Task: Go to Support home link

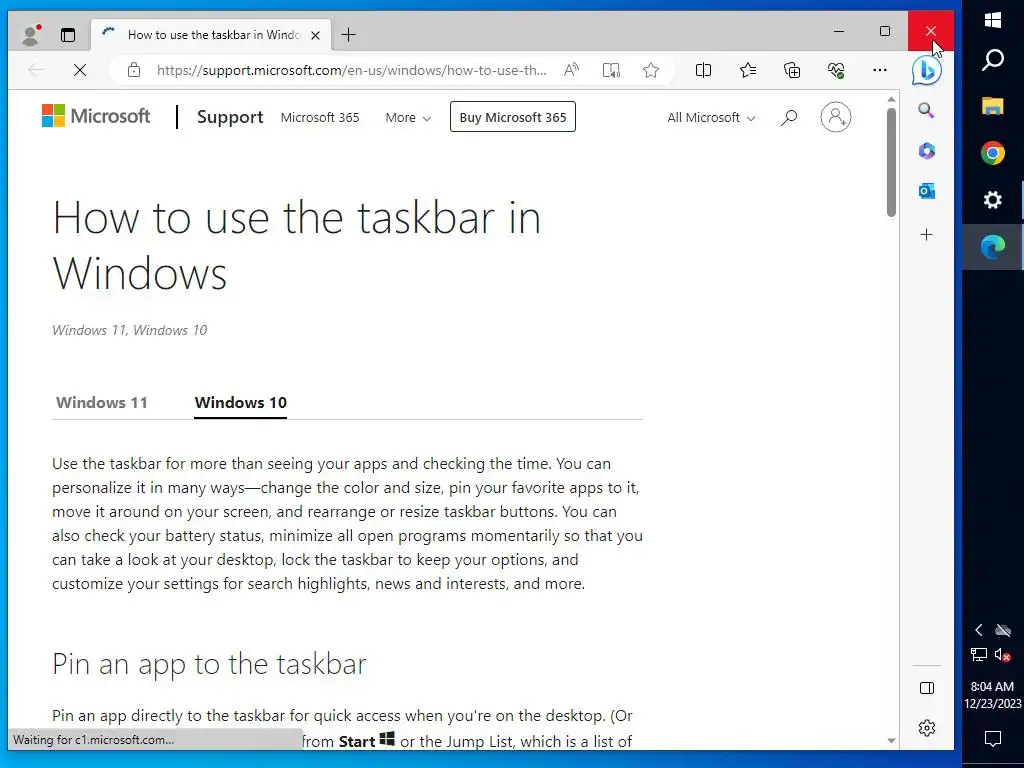Action: click(x=230, y=117)
